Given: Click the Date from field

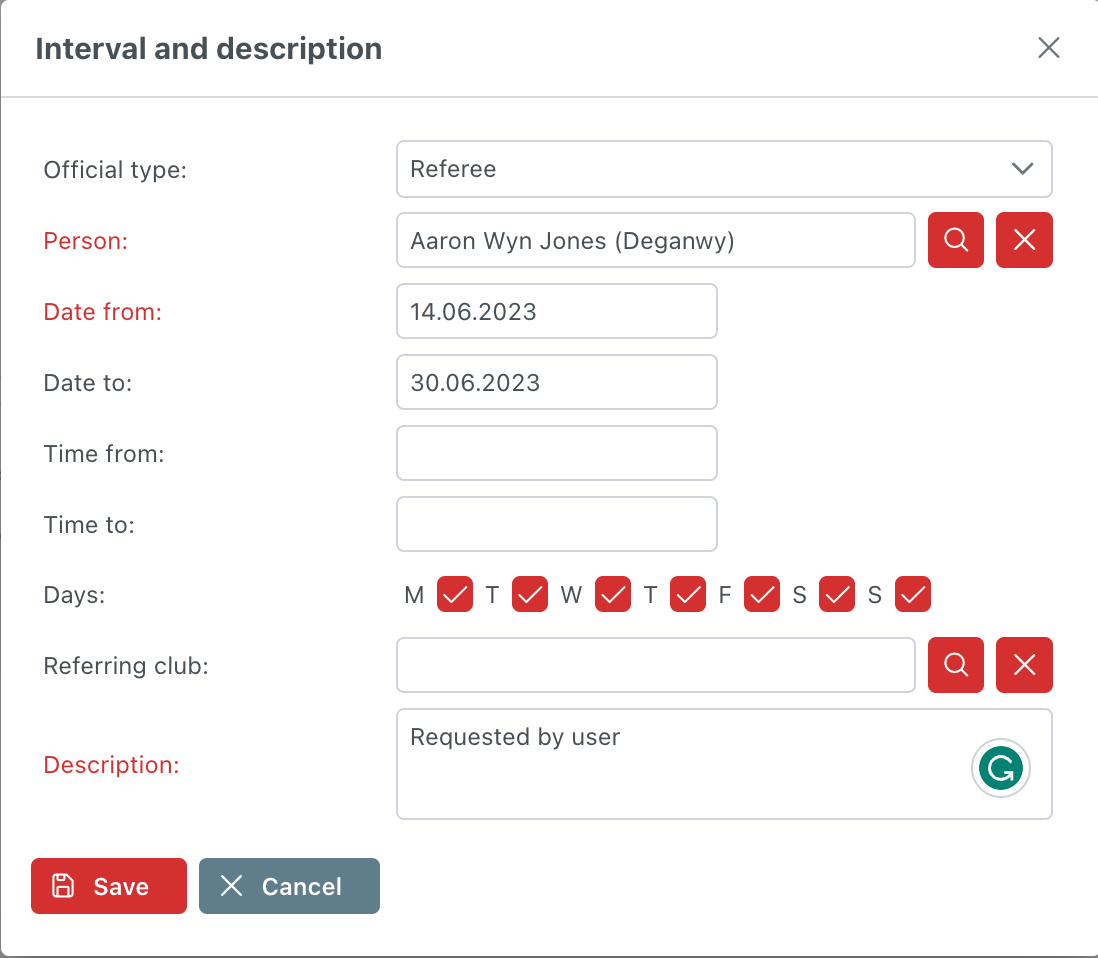Looking at the screenshot, I should point(556,311).
